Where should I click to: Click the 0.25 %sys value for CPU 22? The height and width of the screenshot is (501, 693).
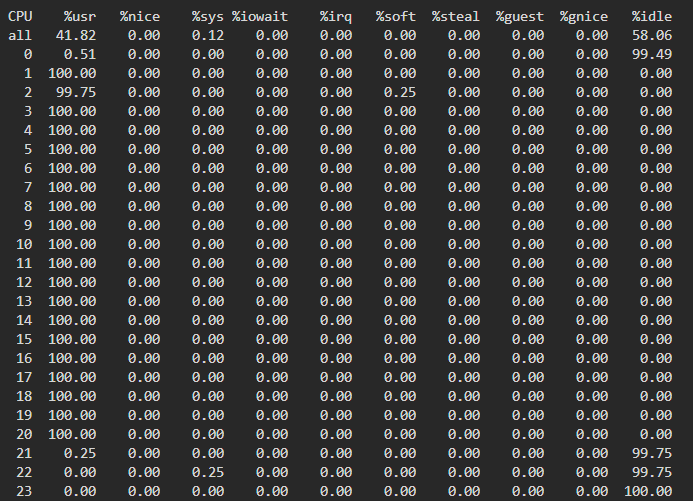[x=208, y=472]
